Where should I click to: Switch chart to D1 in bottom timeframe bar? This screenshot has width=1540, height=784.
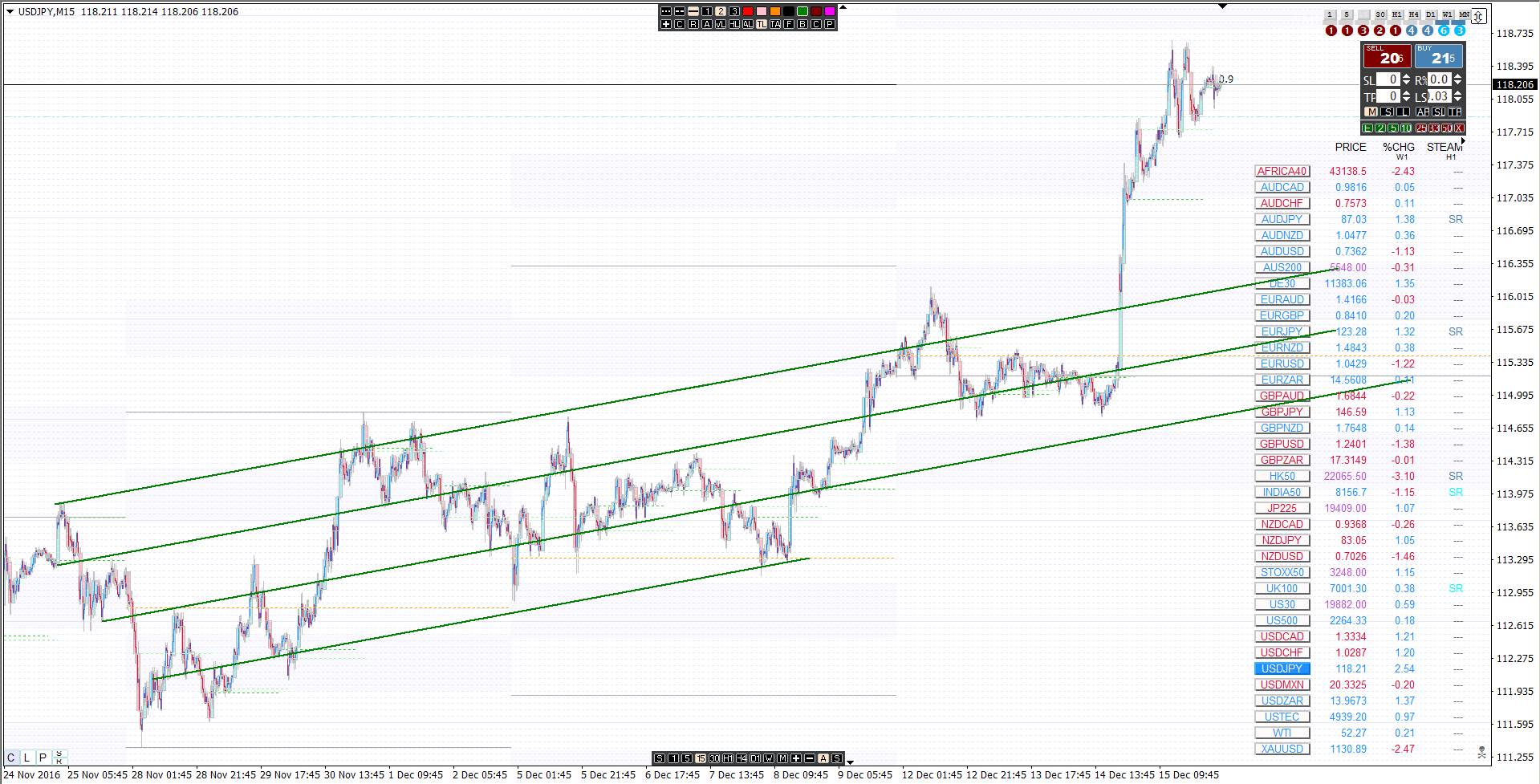point(755,758)
